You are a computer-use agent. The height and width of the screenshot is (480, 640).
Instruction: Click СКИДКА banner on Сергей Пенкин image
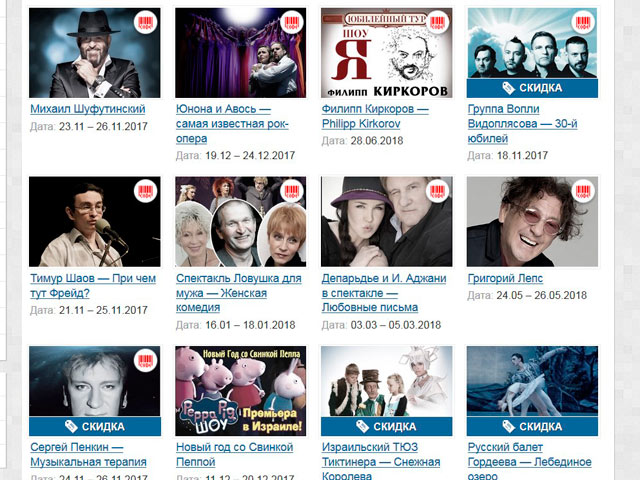tap(95, 427)
